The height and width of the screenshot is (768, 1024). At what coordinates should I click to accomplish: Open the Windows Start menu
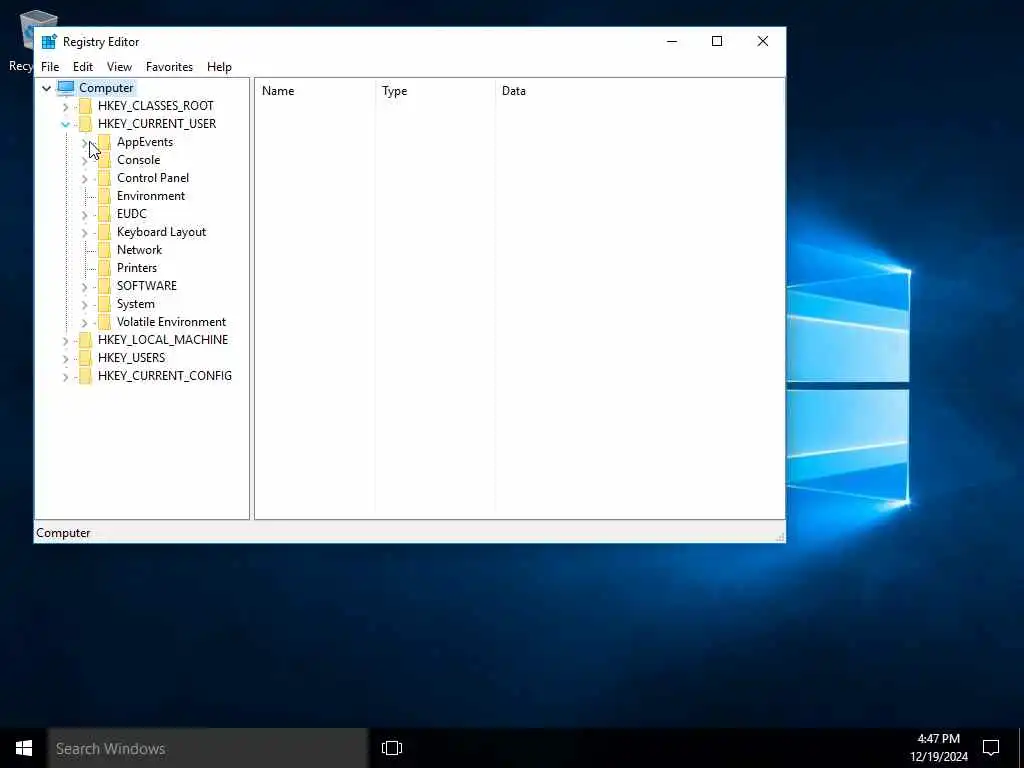[x=24, y=748]
